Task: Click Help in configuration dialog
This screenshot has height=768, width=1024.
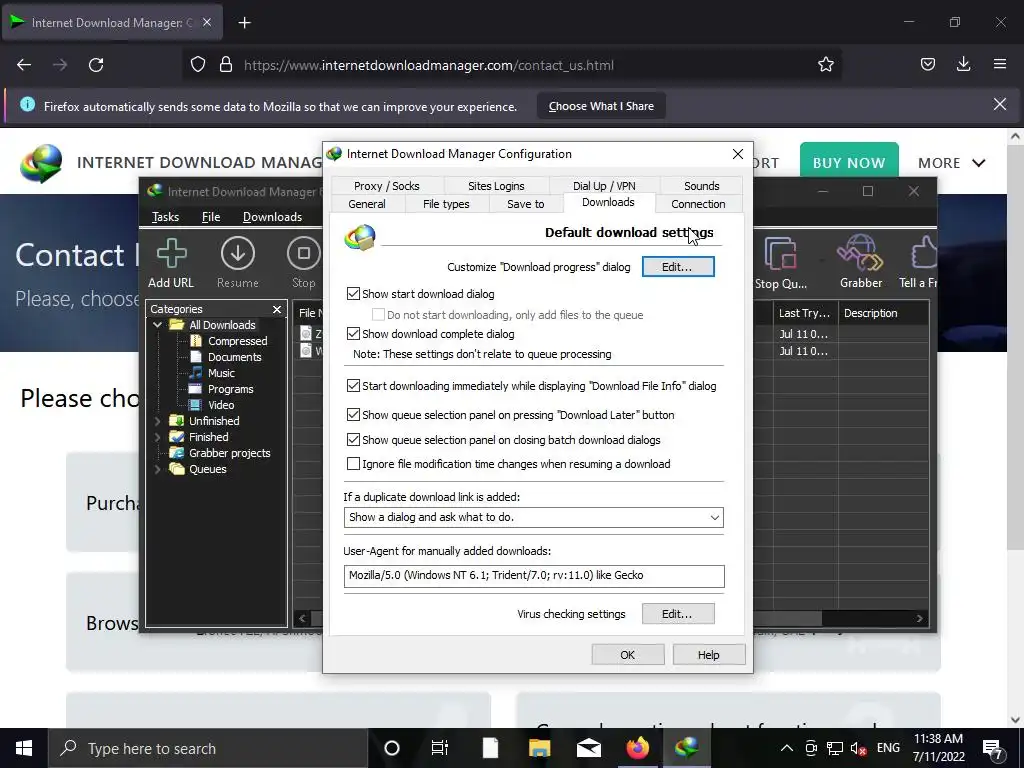Action: 709,654
